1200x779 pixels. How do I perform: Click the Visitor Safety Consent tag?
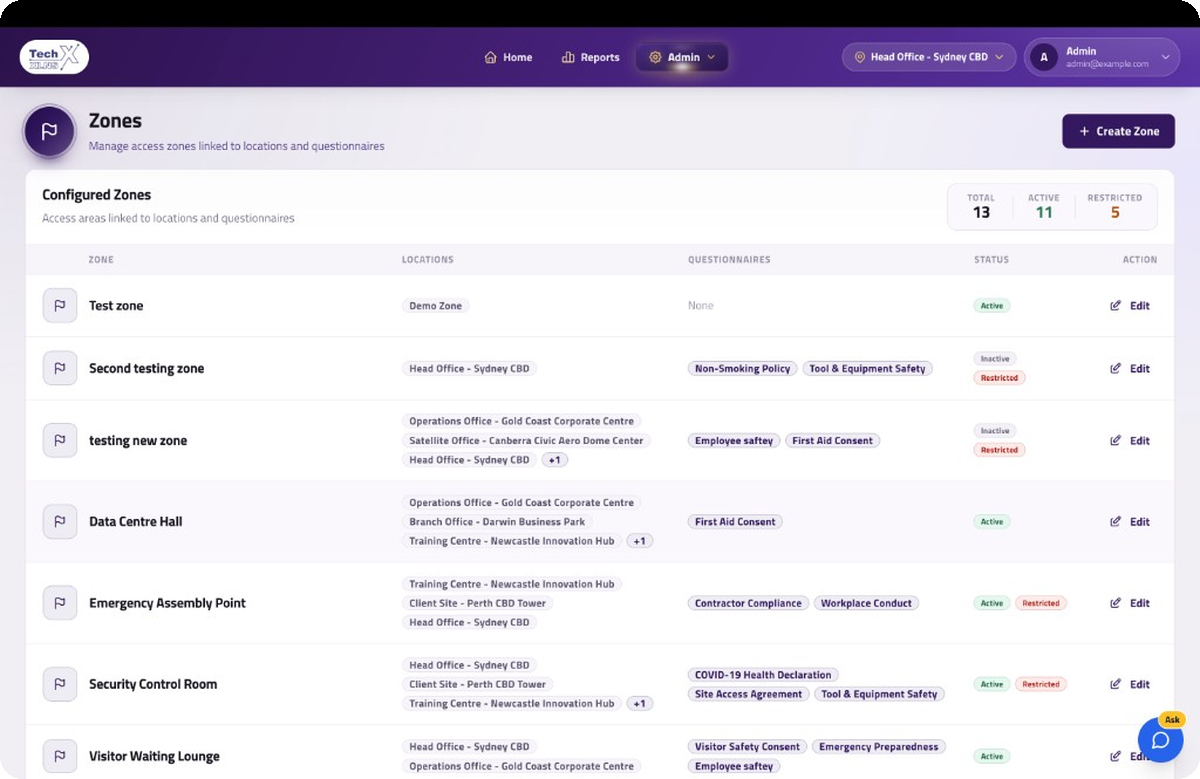coord(748,746)
